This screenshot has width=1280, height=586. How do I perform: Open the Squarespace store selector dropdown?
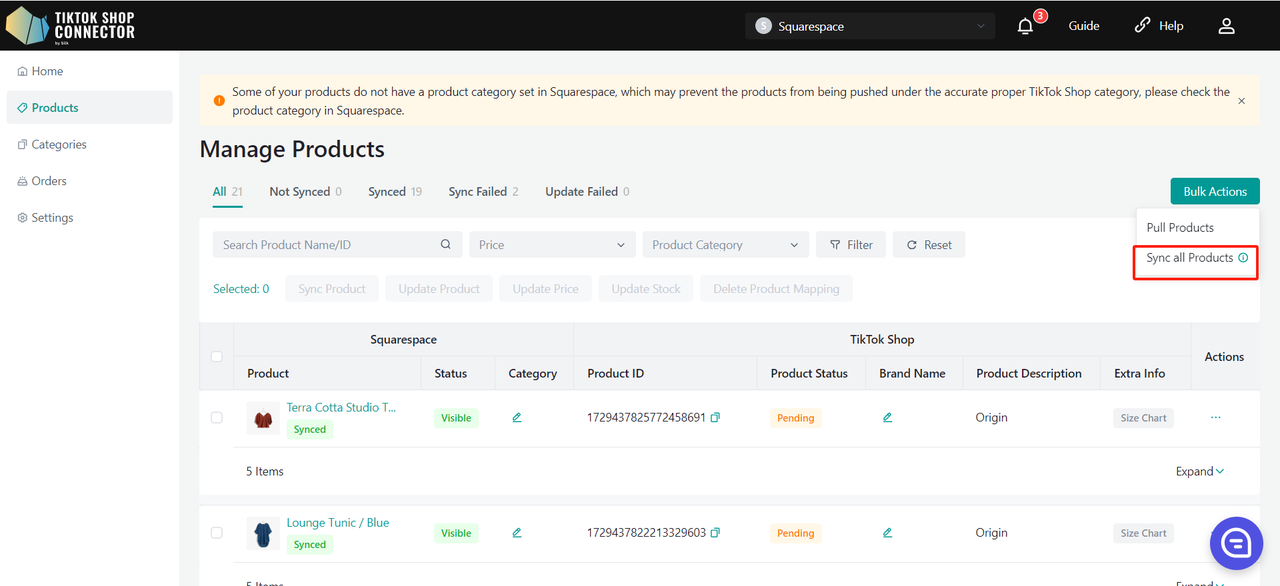pyautogui.click(x=870, y=26)
